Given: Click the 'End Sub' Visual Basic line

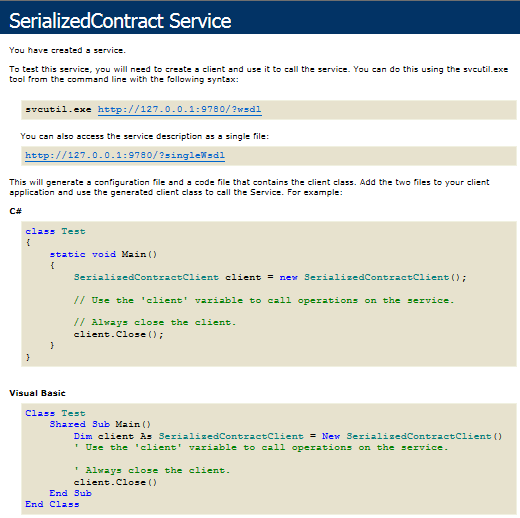Looking at the screenshot, I should click(70, 493).
